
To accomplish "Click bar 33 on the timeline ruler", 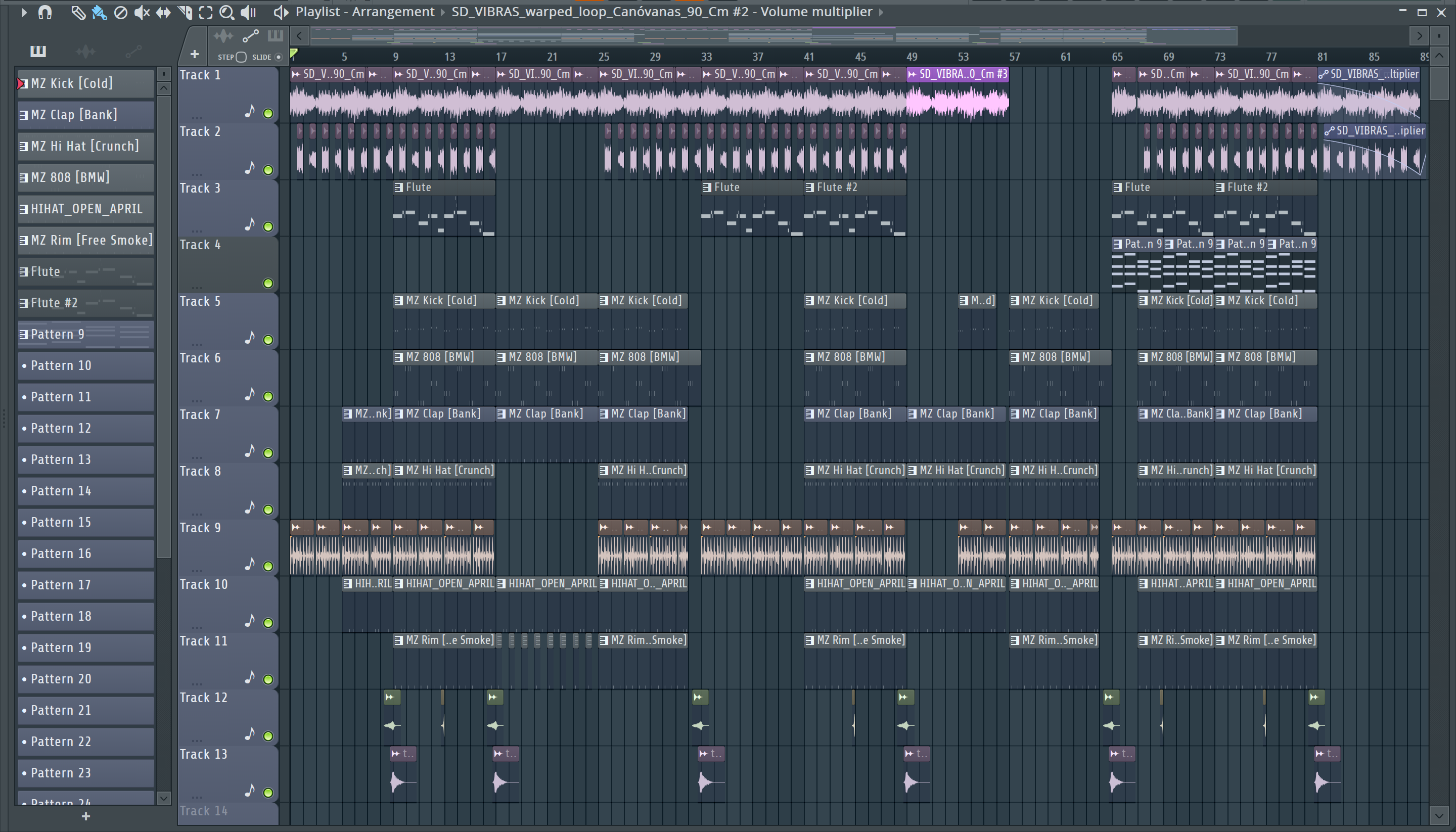I will coord(706,57).
